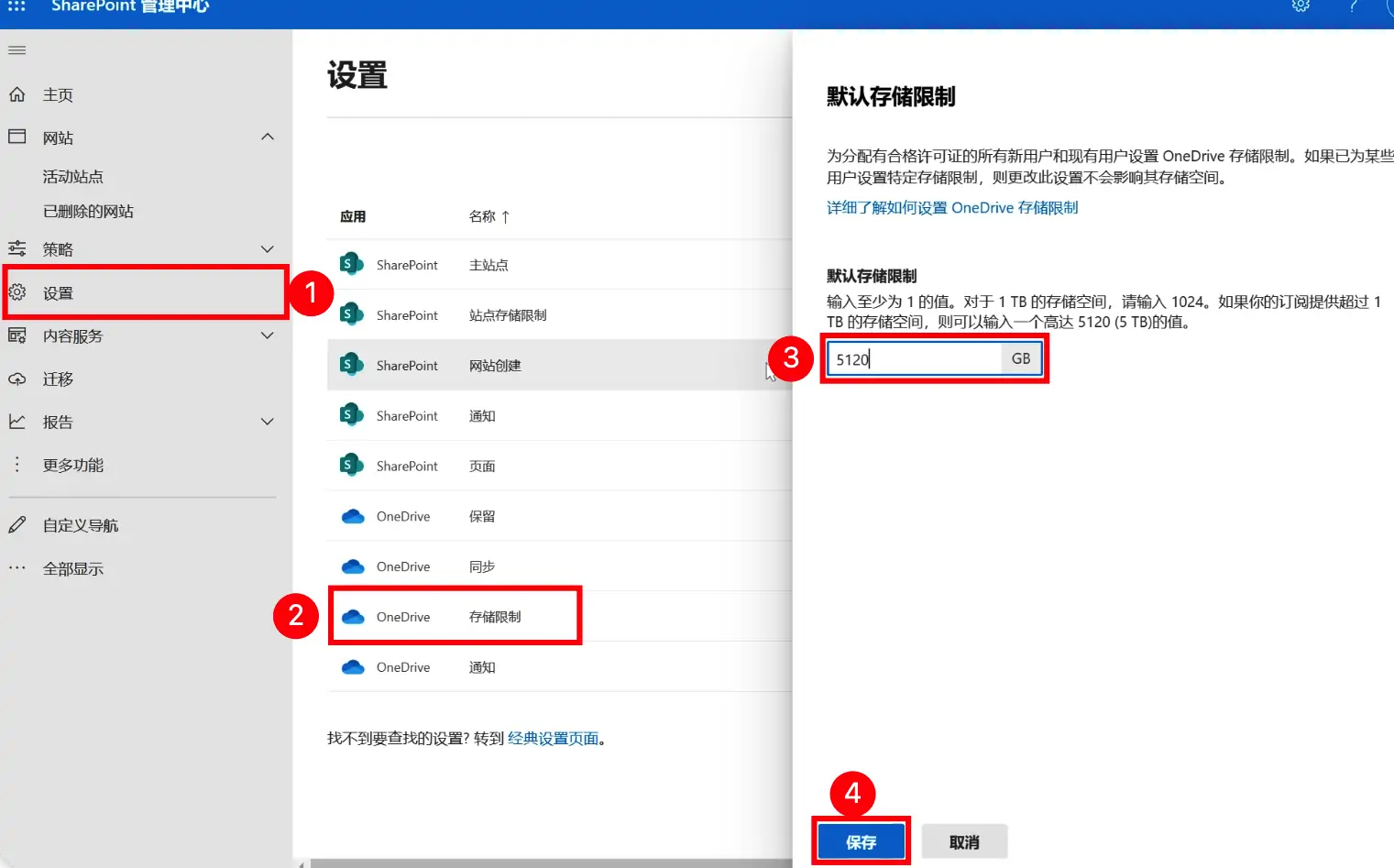Open the help icon in the top bar
Viewport: 1394px width, 868px height.
pos(1352,6)
